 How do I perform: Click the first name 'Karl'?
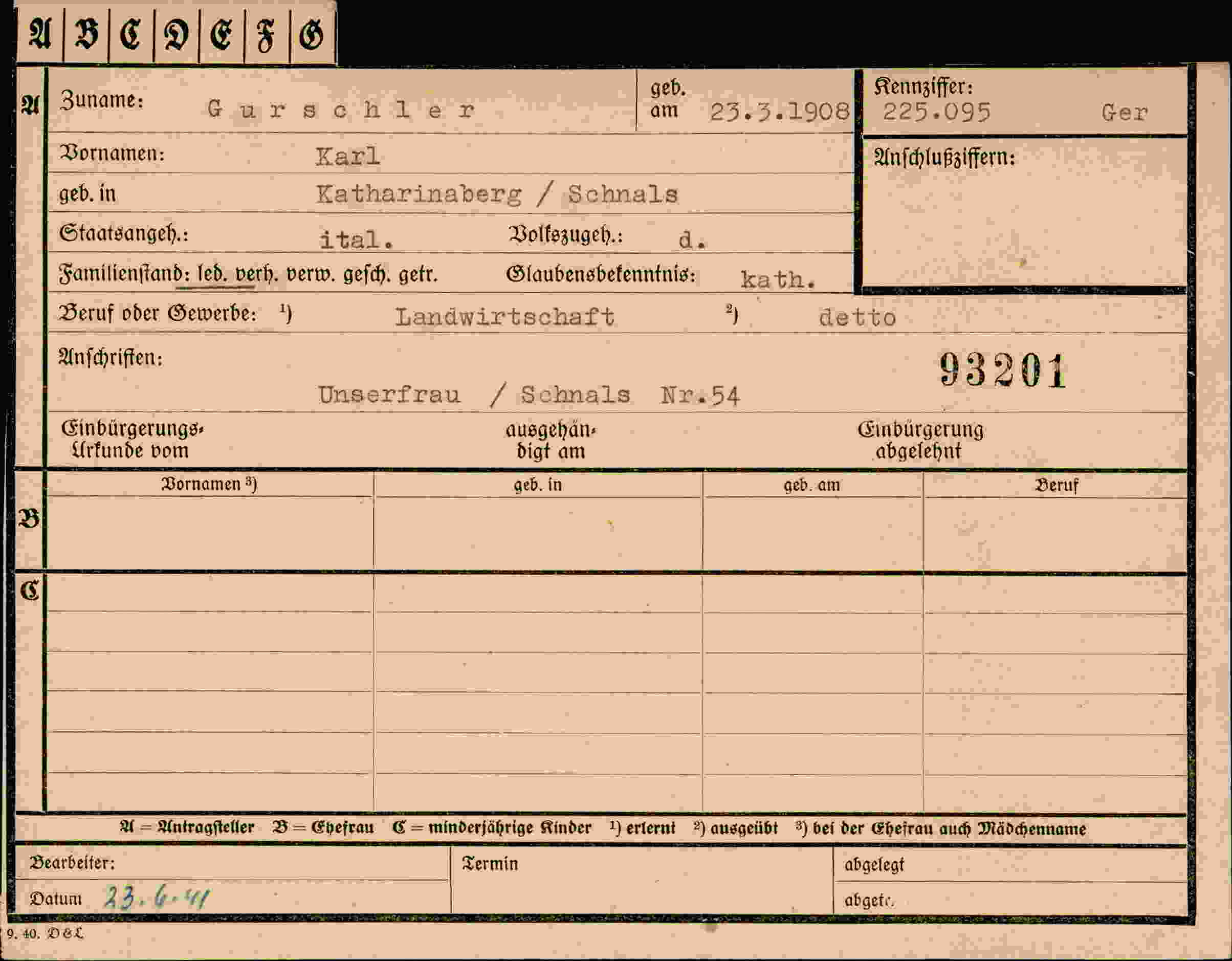point(347,156)
